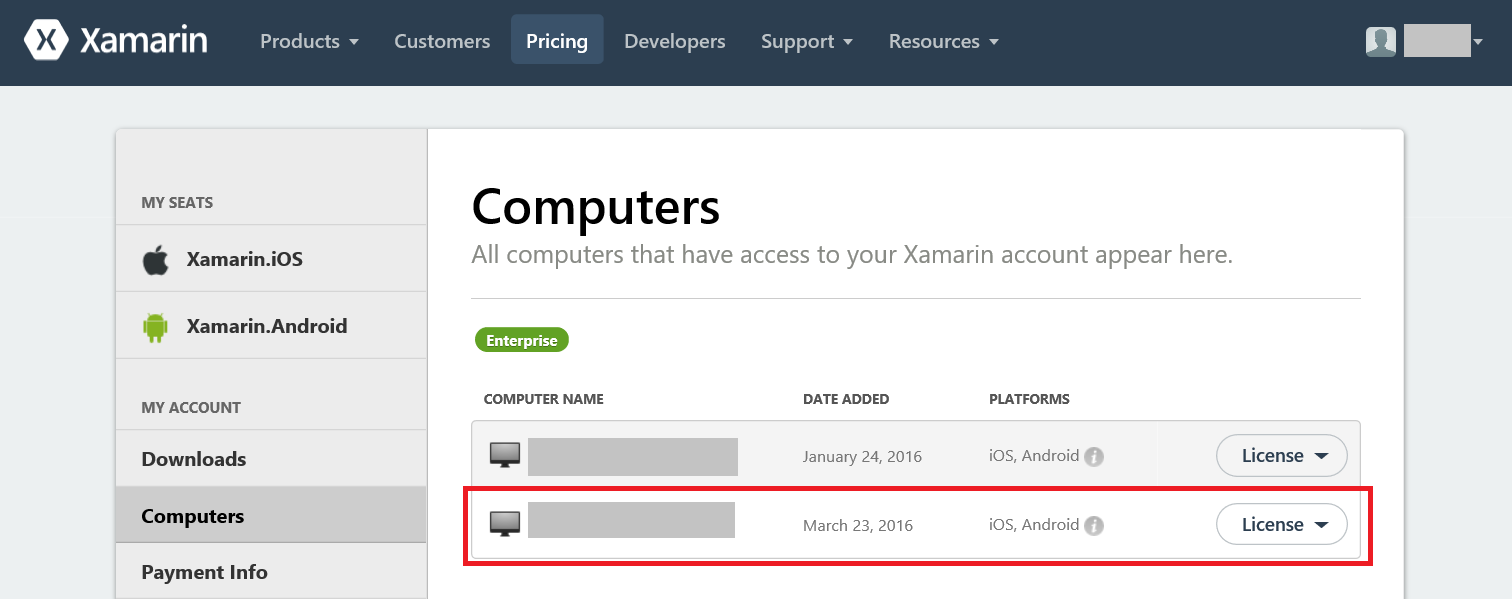
Task: Select Xamarin.iOS in the sidebar
Action: [x=272, y=259]
